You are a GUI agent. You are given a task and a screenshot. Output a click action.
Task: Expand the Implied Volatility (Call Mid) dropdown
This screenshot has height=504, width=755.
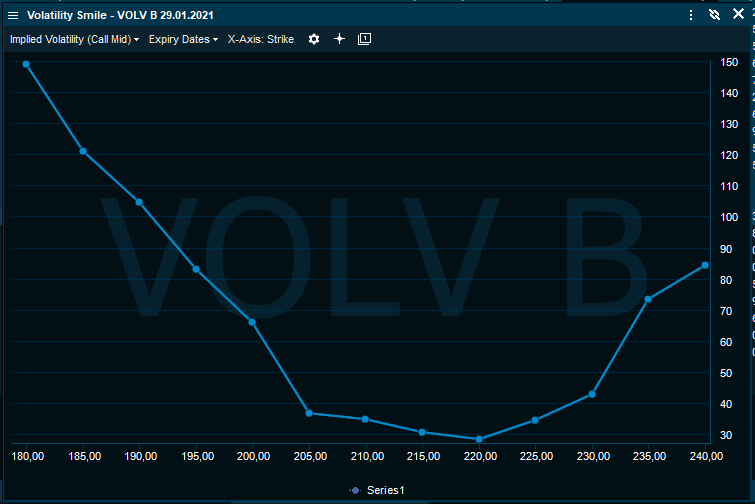74,39
